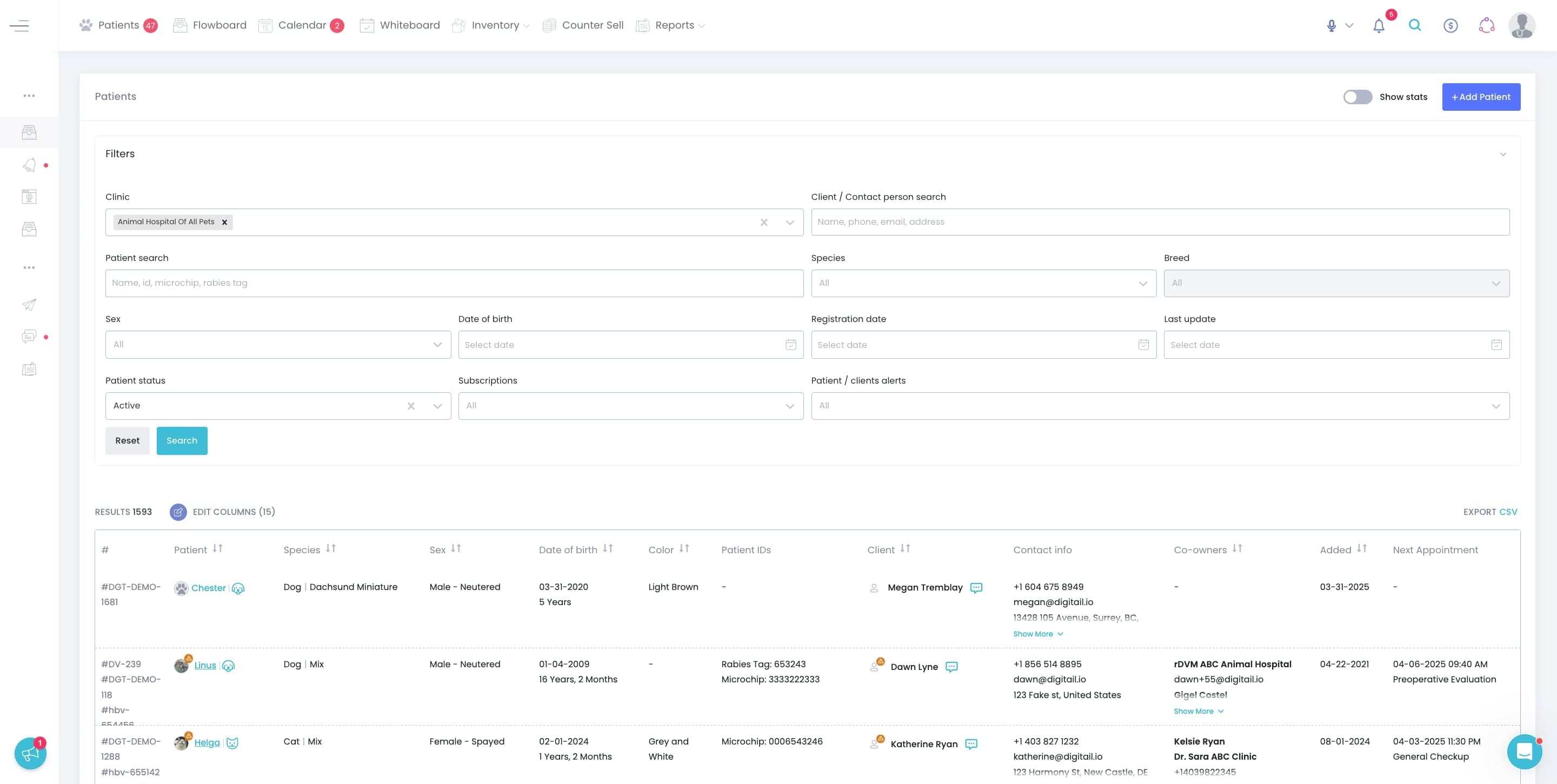Switch to Whiteboard

coord(400,25)
